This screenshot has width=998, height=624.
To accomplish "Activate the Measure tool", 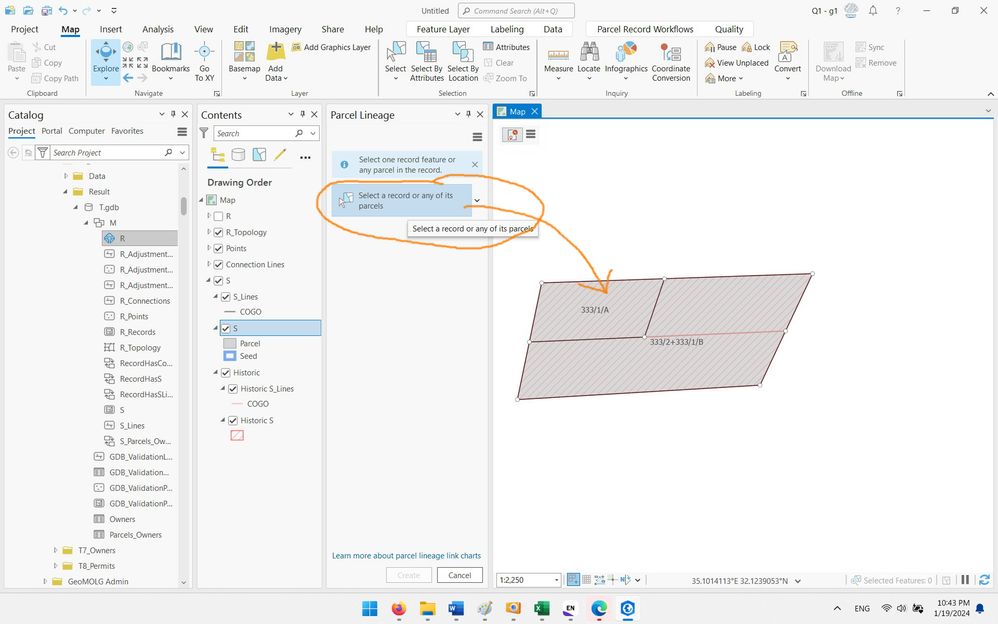I will 558,61.
